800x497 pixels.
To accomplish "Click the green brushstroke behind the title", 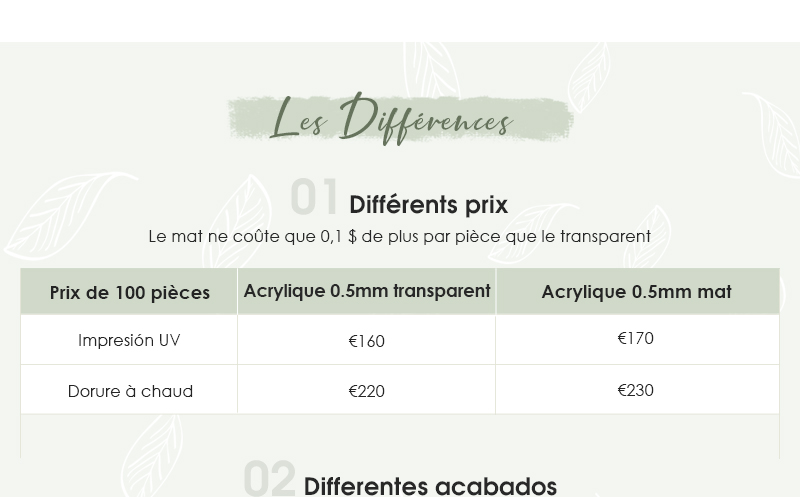I will coord(401,118).
